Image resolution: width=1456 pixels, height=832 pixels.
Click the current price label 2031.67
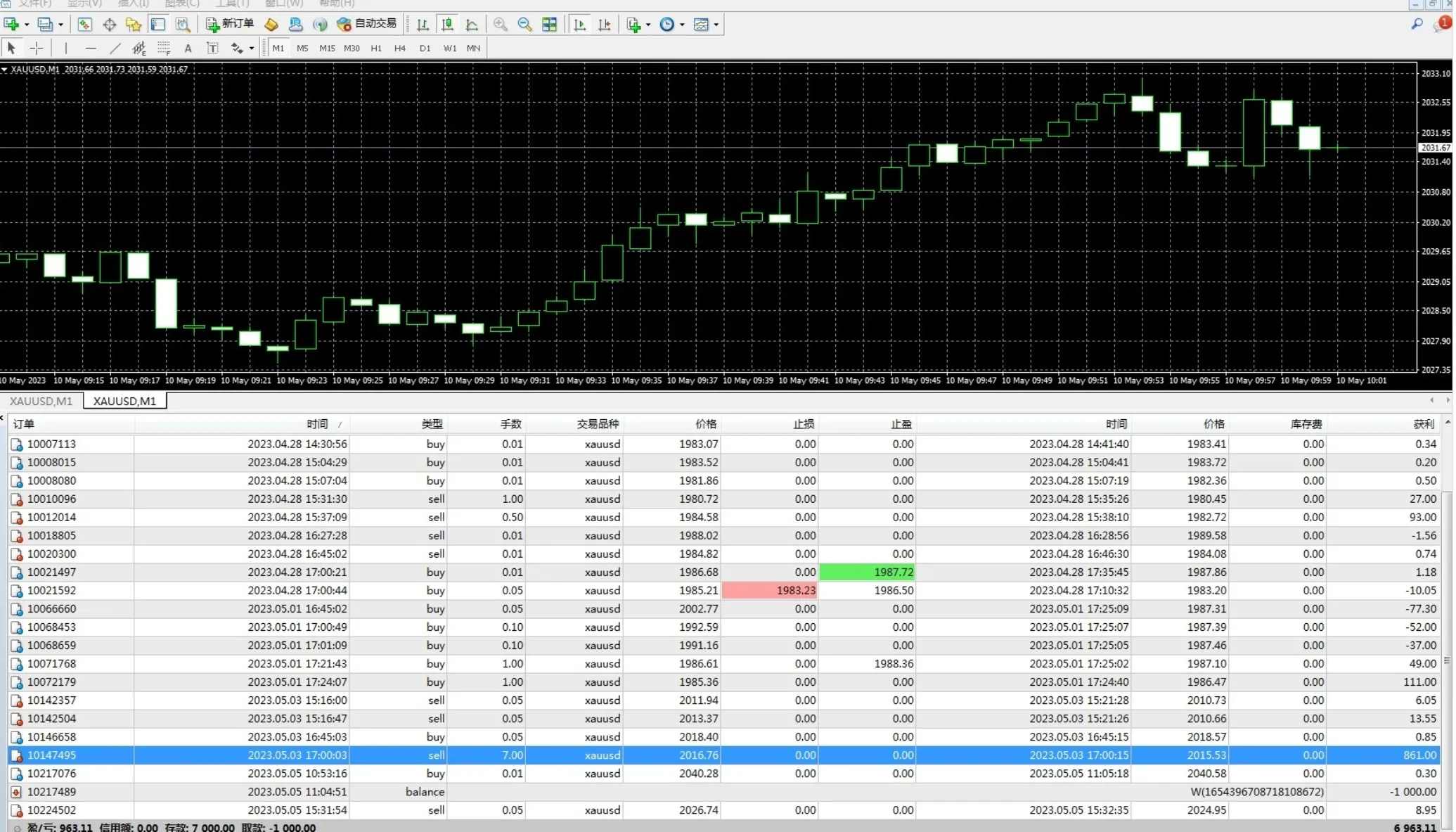click(1435, 148)
